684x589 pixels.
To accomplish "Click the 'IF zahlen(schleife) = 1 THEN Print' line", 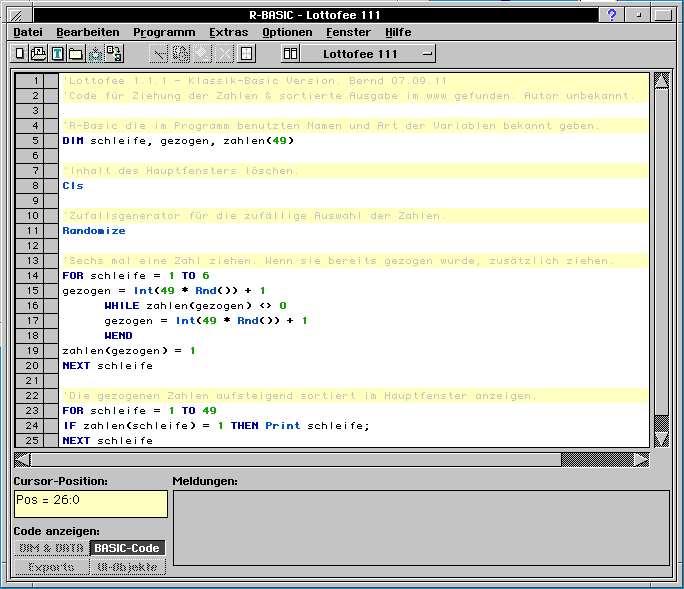I will coord(216,425).
